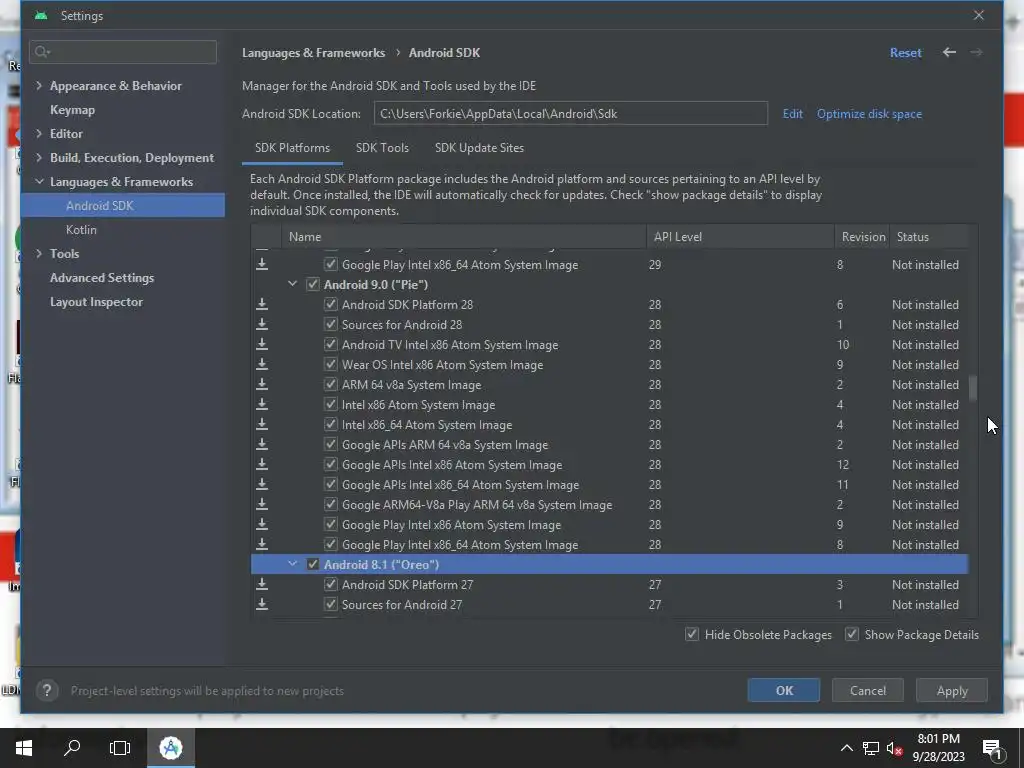Click download icon for Android TV Intel x86 Atom System Image

[262, 344]
